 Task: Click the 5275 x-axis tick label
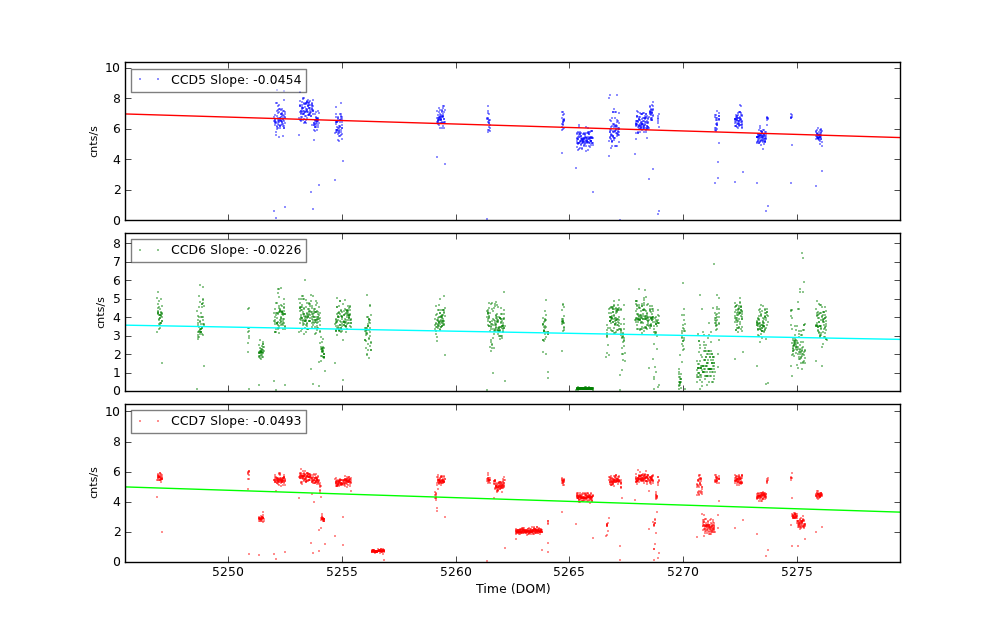coord(797,573)
